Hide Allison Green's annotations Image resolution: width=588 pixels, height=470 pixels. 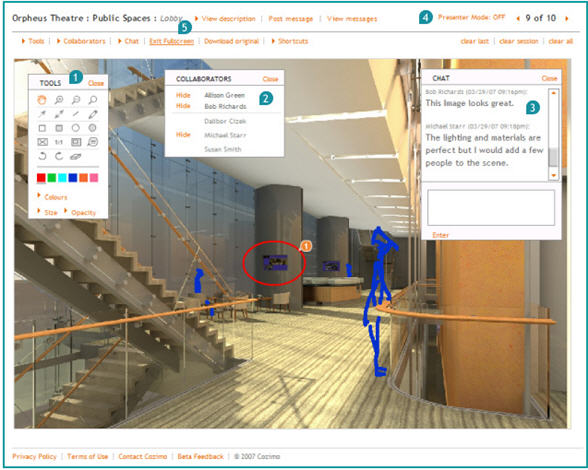183,95
